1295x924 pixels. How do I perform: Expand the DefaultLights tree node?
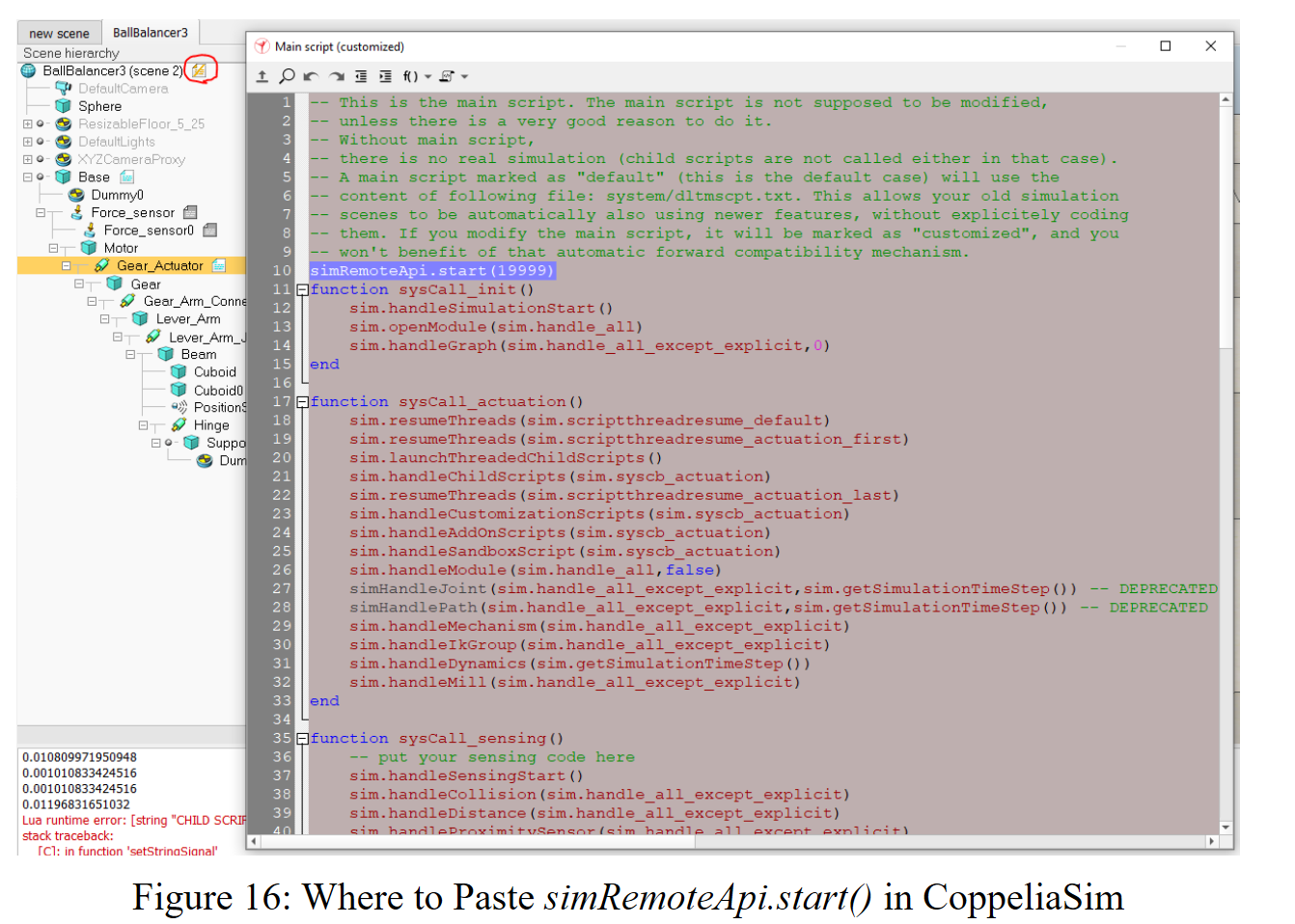click(x=28, y=142)
